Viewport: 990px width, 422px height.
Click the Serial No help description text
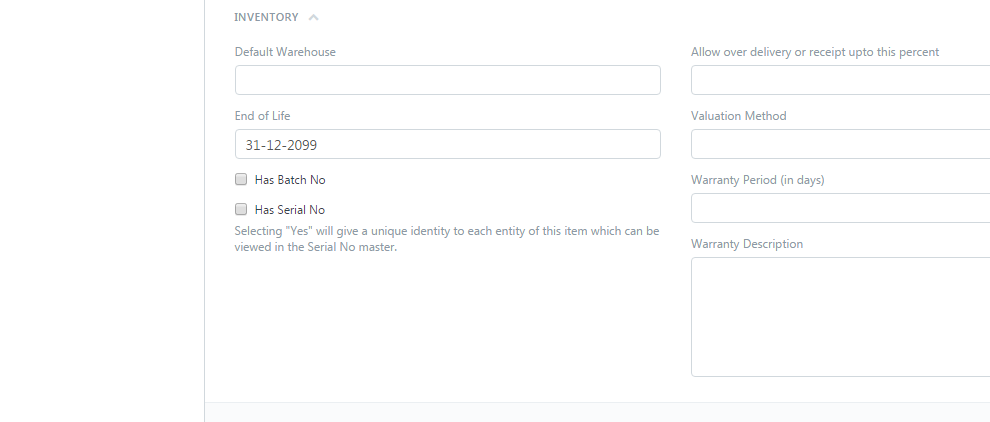447,239
